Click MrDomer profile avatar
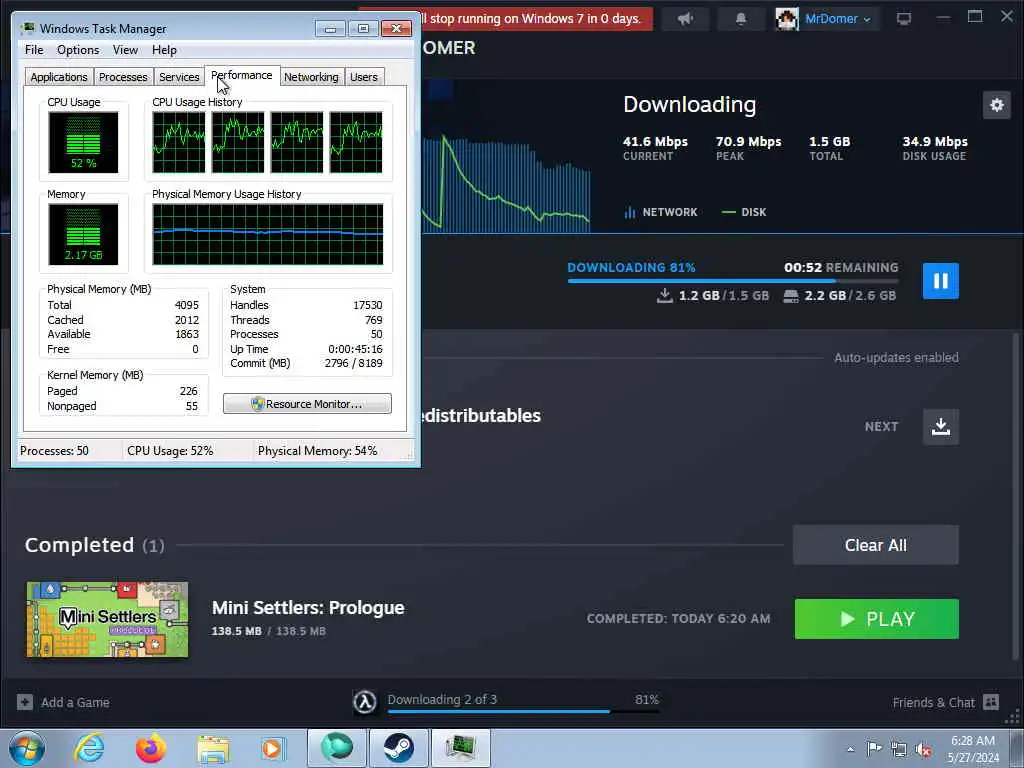 (x=786, y=19)
